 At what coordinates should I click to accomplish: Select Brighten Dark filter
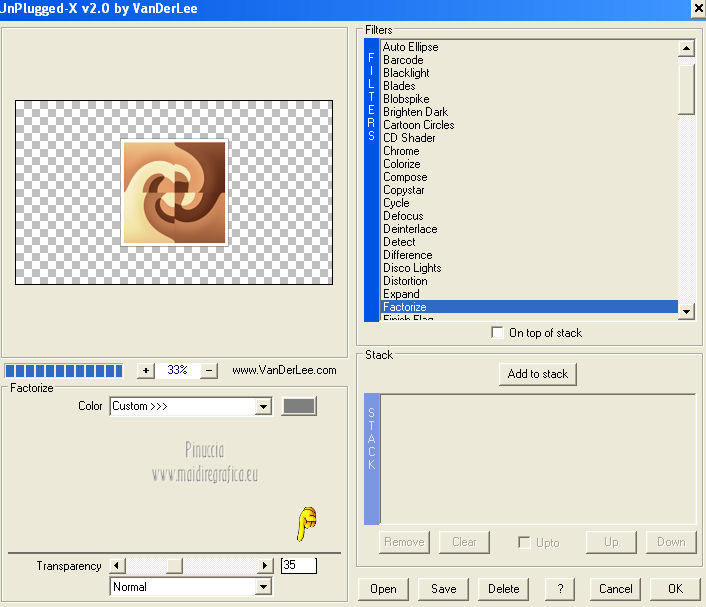tap(529, 112)
